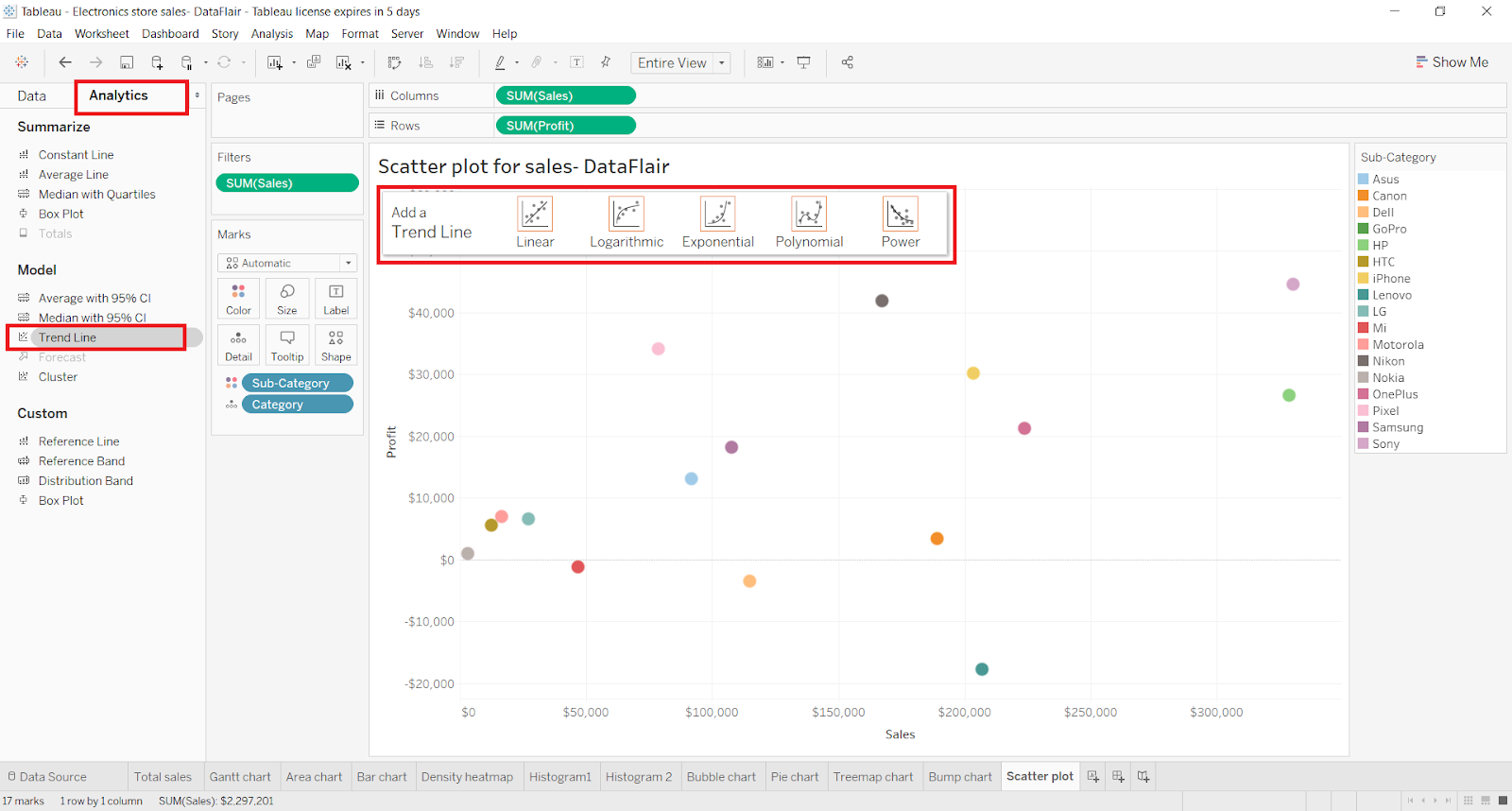Switch to the Bubble chart sheet tab
This screenshot has height=811, width=1512.
click(721, 777)
